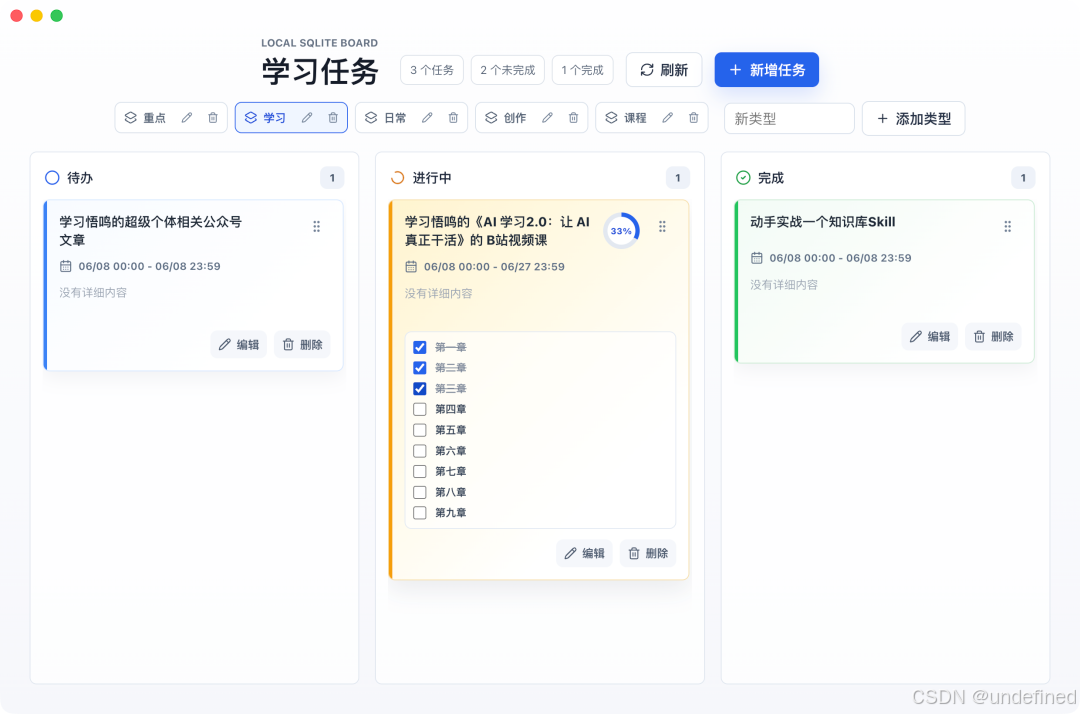The image size is (1080, 714).
Task: Click date range 06/08 00:00 - 06/27 23:59
Action: pos(494,266)
